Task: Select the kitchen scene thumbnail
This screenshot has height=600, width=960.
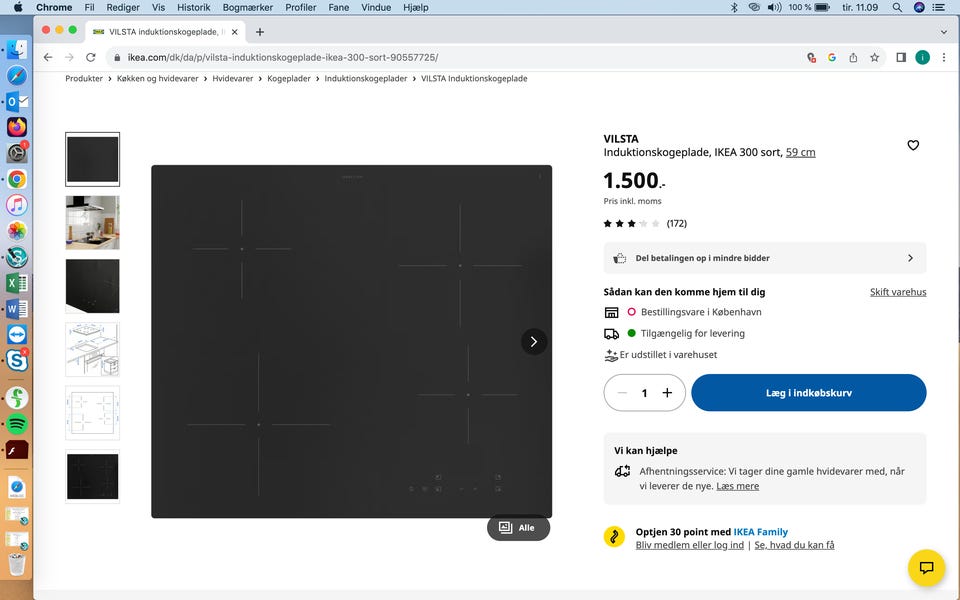Action: coord(92,222)
